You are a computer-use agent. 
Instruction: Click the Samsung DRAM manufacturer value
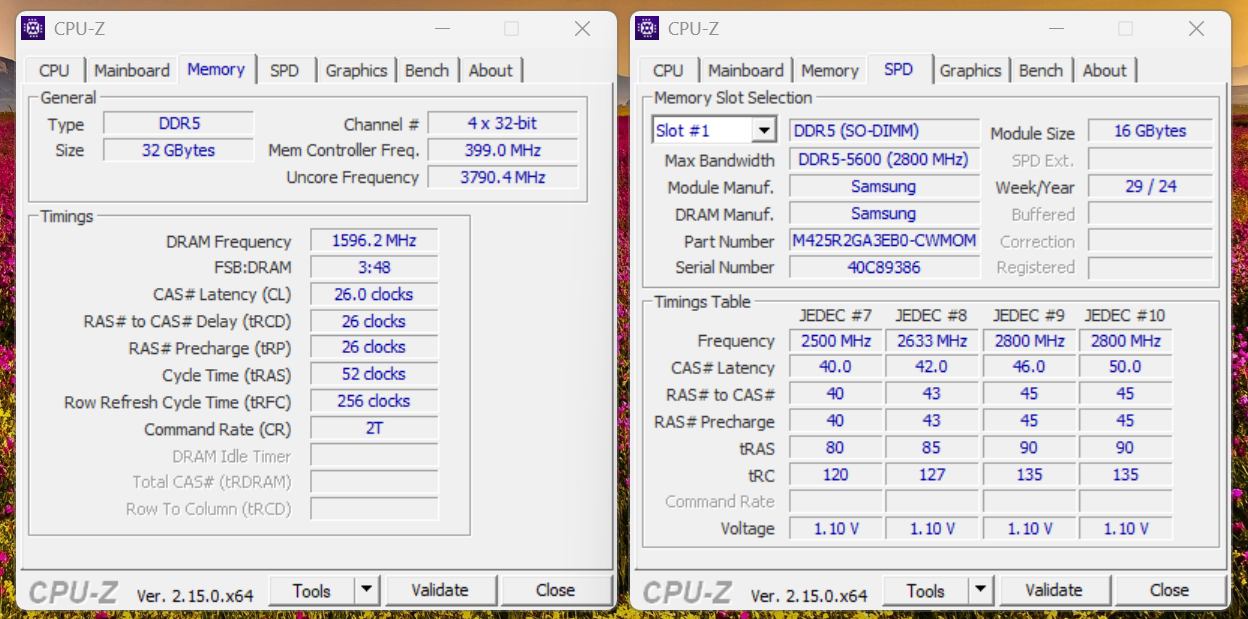pyautogui.click(x=884, y=214)
